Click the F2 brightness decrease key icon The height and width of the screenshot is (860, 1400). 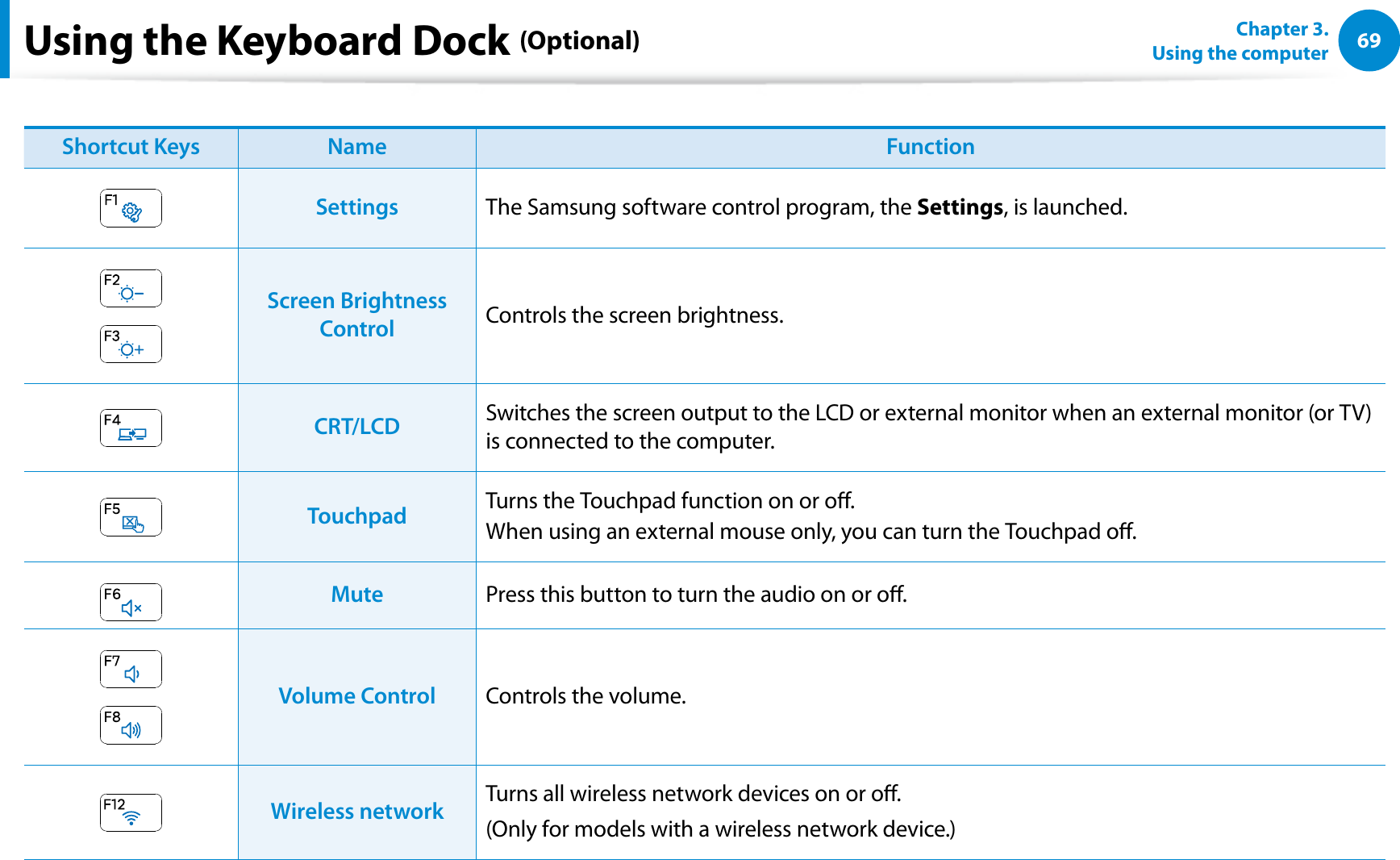pyautogui.click(x=131, y=289)
